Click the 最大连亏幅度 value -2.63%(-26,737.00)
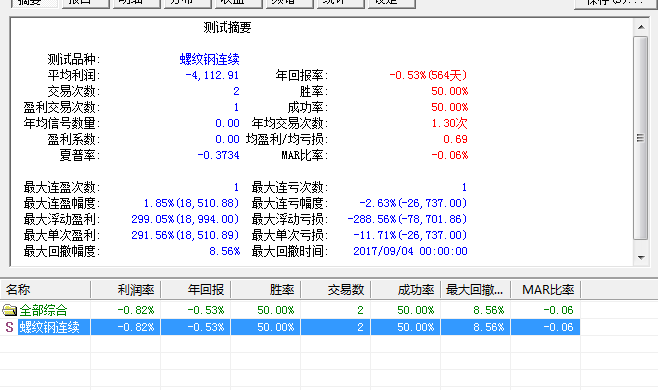The height and width of the screenshot is (390, 658). coord(413,203)
